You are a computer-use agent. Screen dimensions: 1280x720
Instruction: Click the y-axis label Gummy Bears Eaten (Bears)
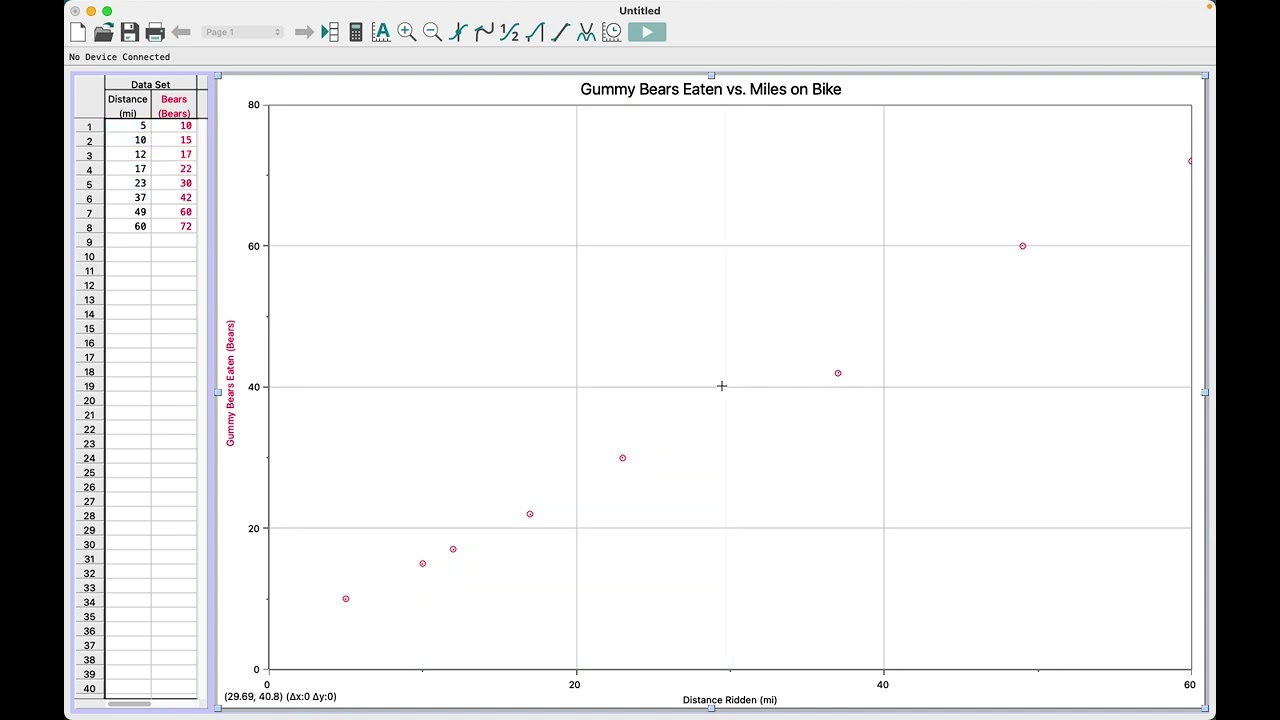230,383
